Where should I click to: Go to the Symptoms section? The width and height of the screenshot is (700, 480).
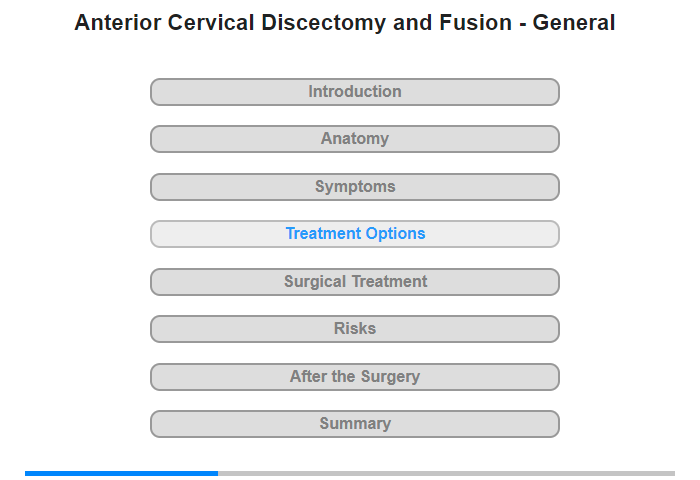click(x=354, y=187)
